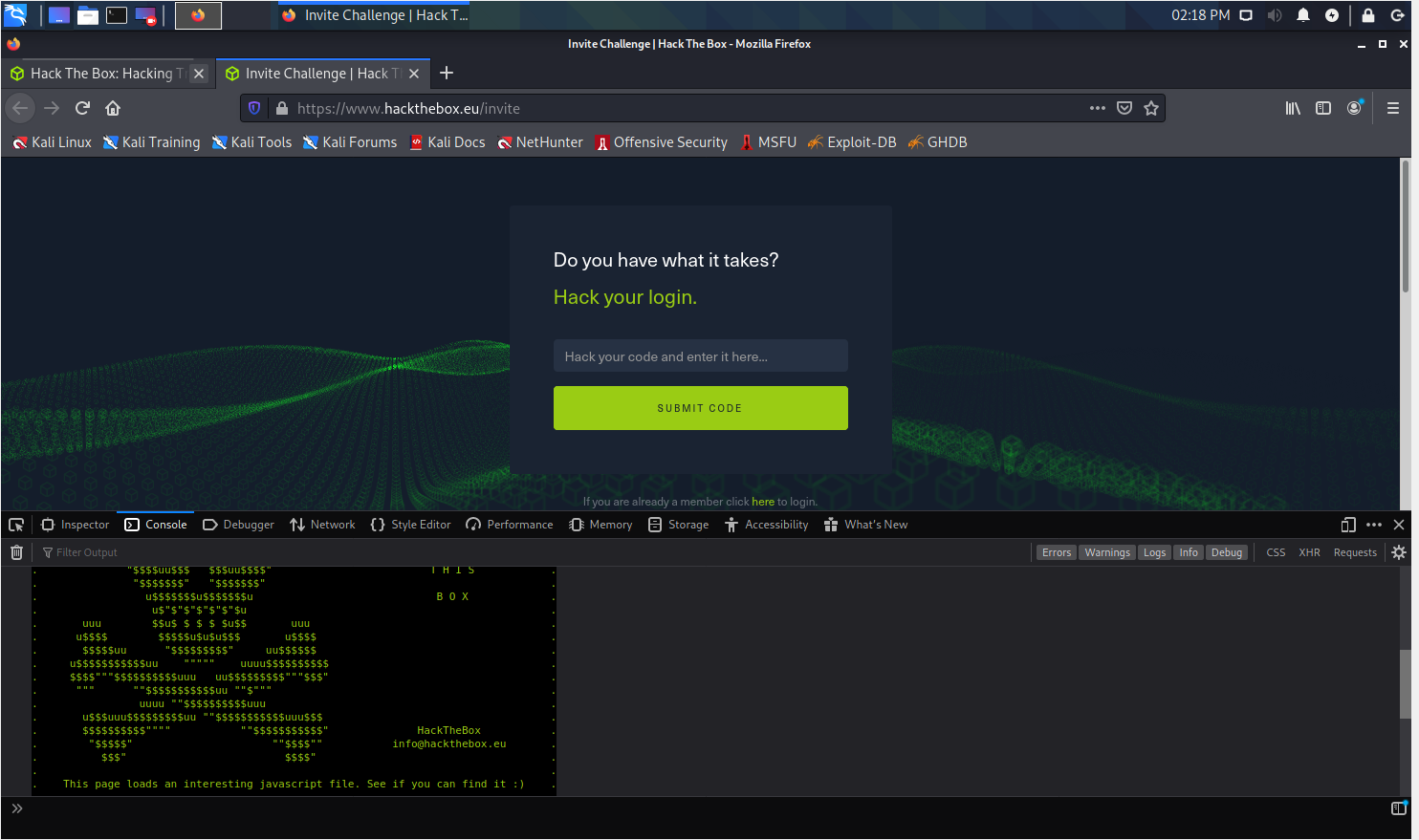Open the Kali Forums bookmark

[x=350, y=142]
